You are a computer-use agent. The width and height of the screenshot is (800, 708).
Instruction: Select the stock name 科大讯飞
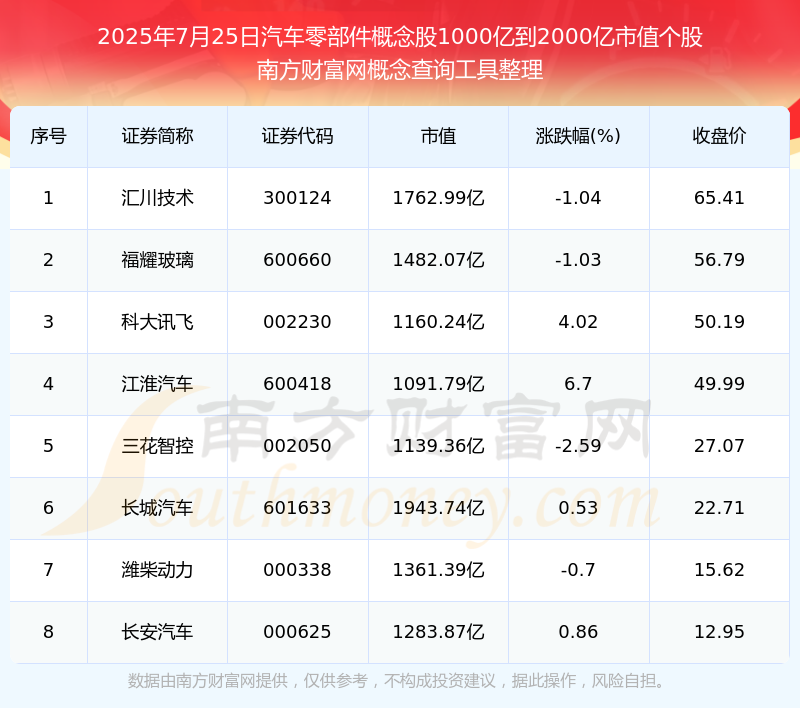point(157,322)
